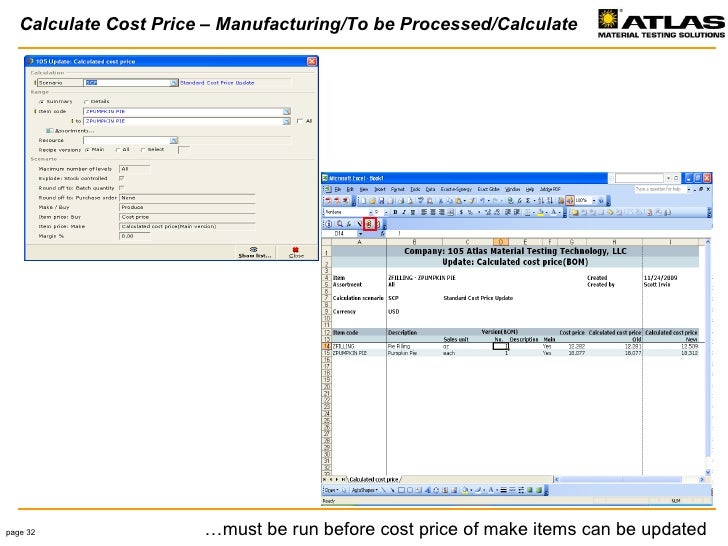Click the Resource browse icon in dialog
This screenshot has height=546, width=728.
pos(174,140)
